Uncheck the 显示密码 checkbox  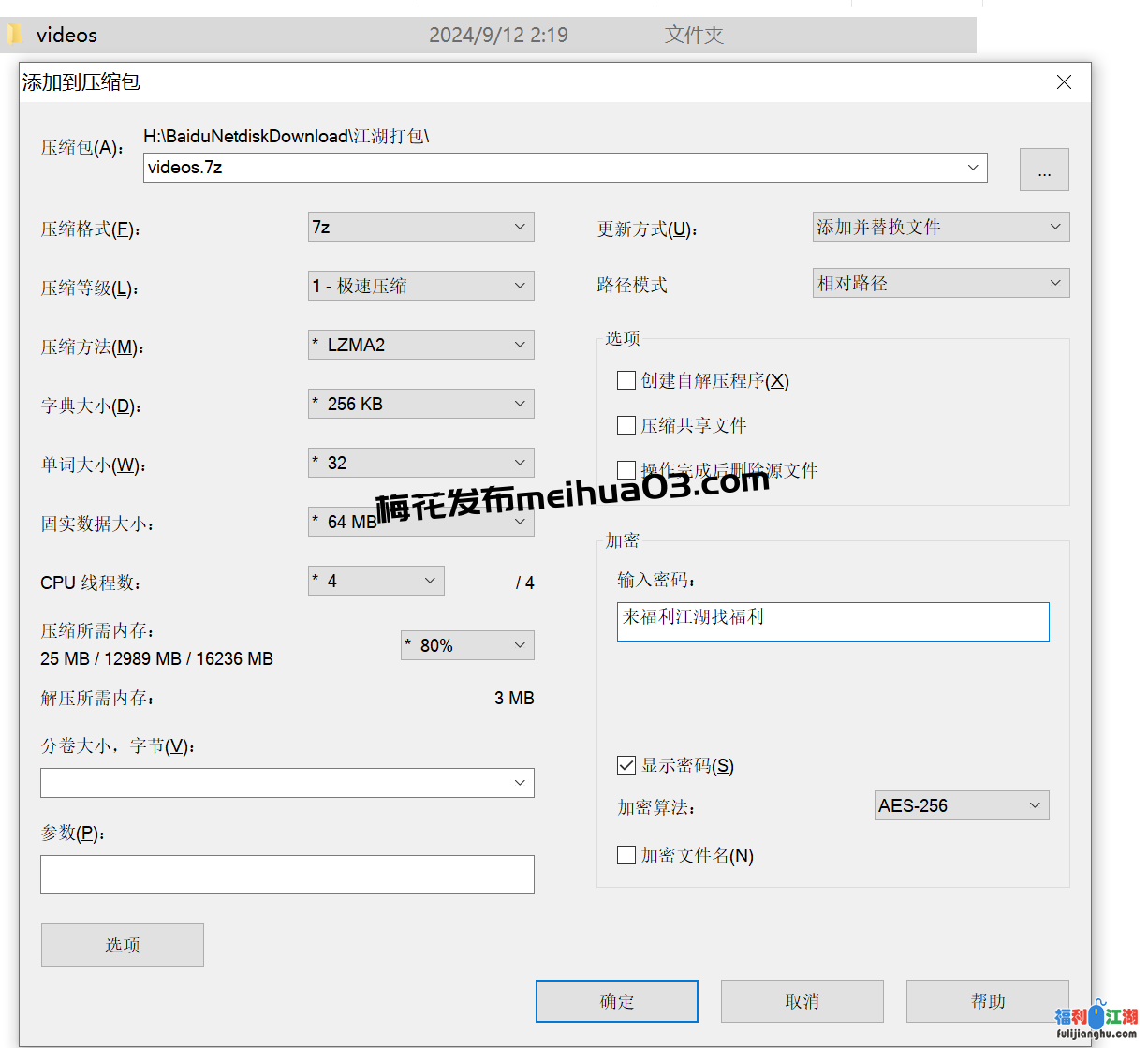626,765
